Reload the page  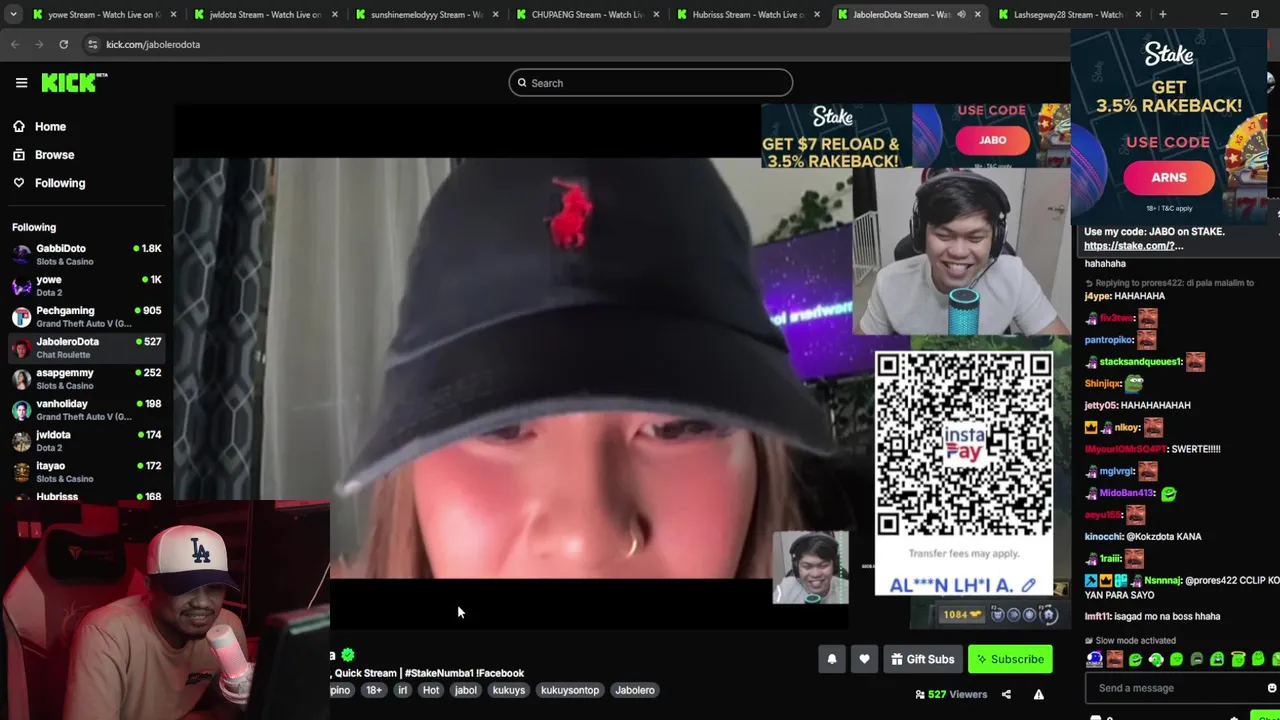pos(63,45)
